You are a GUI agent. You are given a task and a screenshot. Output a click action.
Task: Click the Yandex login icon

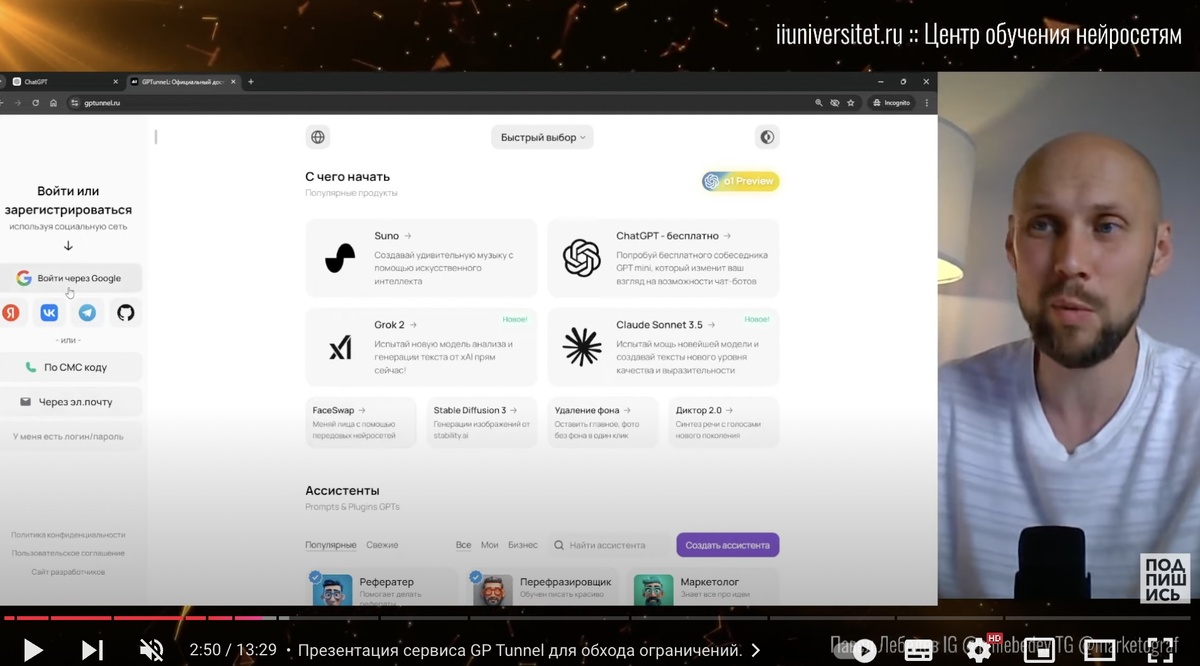(11, 313)
